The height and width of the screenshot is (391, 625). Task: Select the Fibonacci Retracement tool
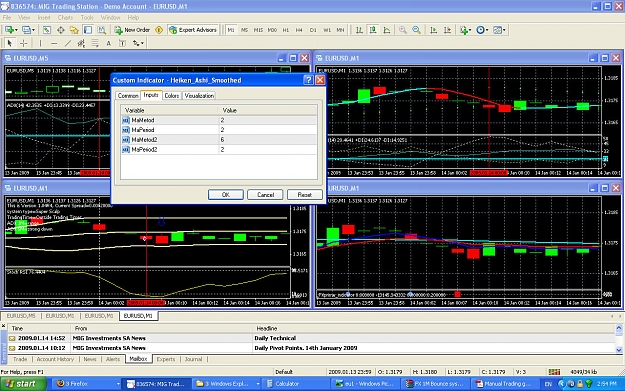(95, 43)
